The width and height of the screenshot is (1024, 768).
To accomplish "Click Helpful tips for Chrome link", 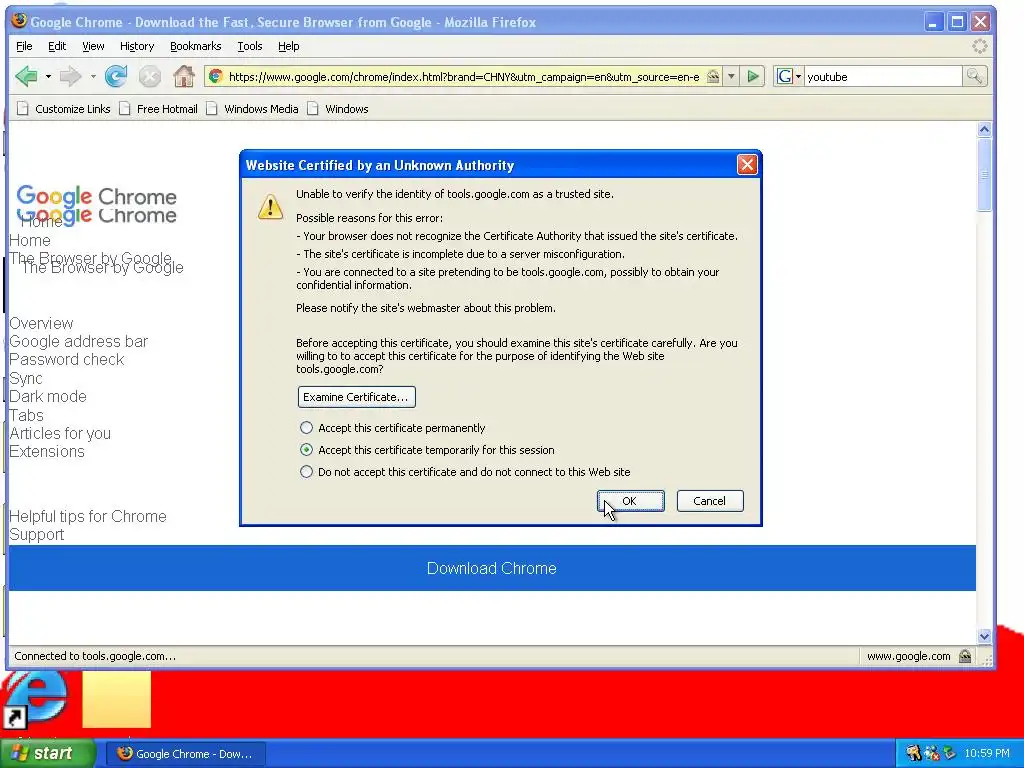I will coord(88,517).
